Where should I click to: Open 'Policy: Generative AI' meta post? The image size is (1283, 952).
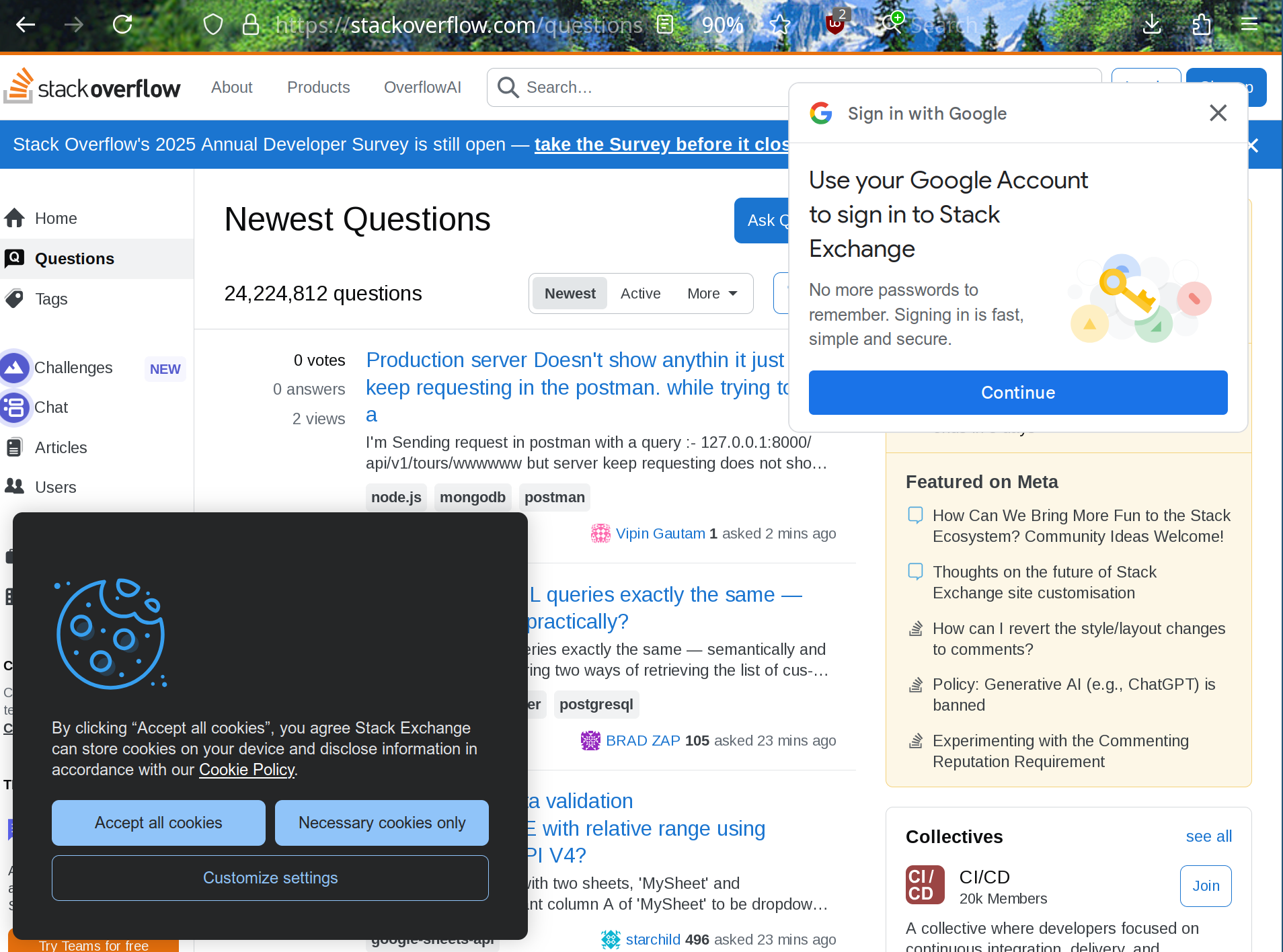[x=1074, y=695]
